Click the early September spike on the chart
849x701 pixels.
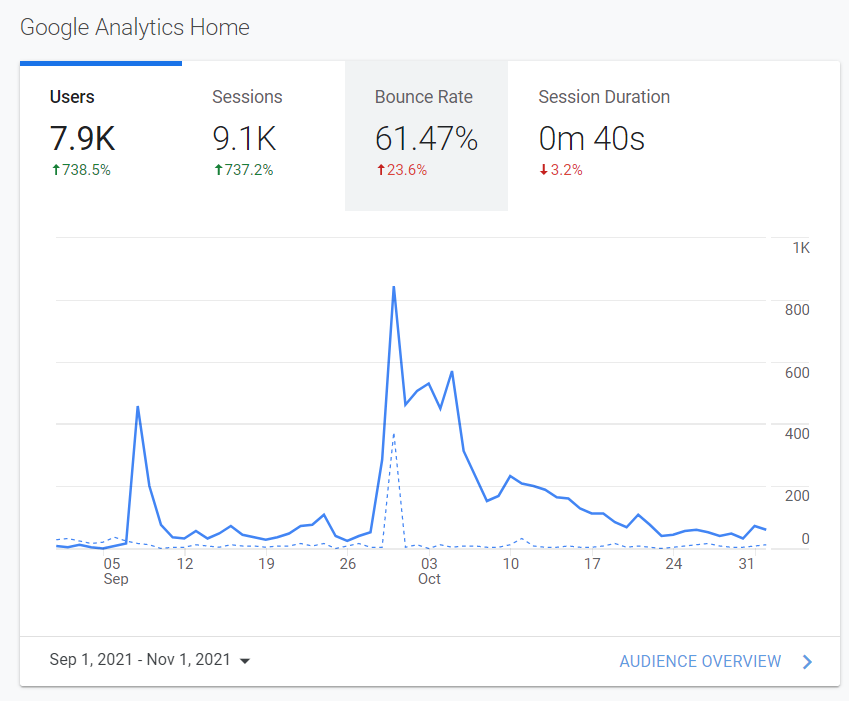pos(138,407)
